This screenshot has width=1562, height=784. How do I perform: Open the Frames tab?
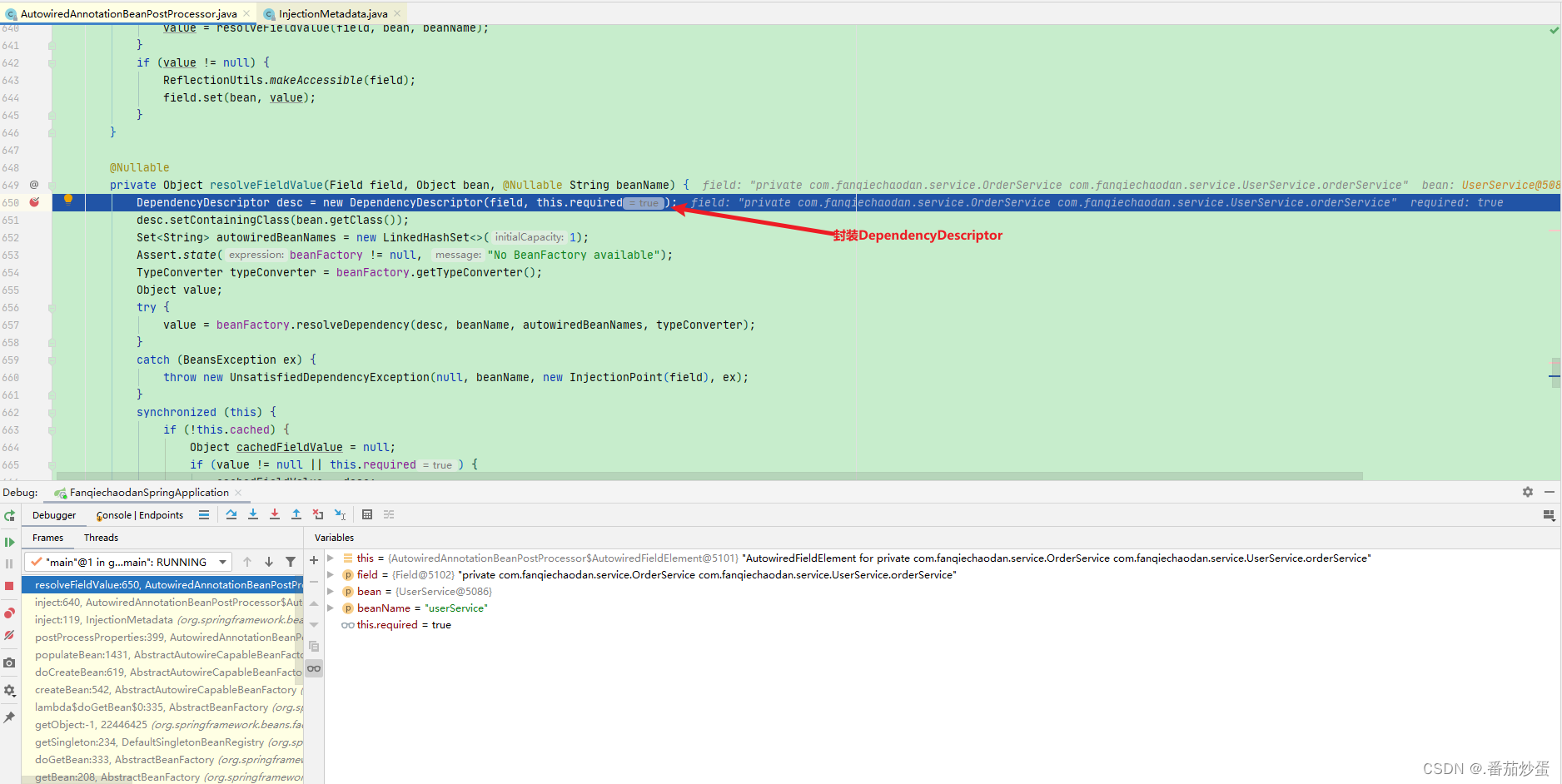click(x=47, y=538)
